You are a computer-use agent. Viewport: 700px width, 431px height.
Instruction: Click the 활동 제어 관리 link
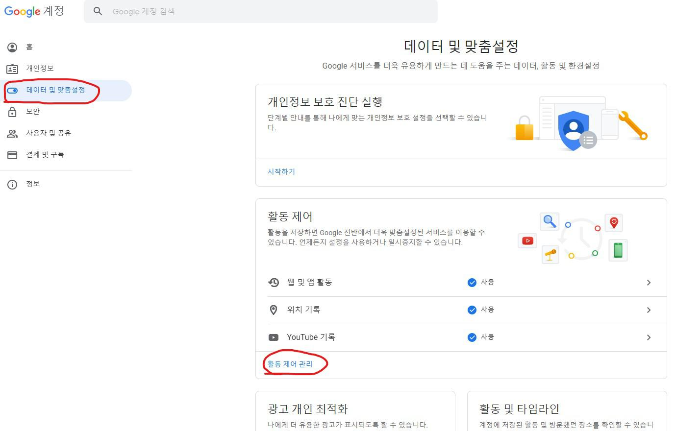290,364
